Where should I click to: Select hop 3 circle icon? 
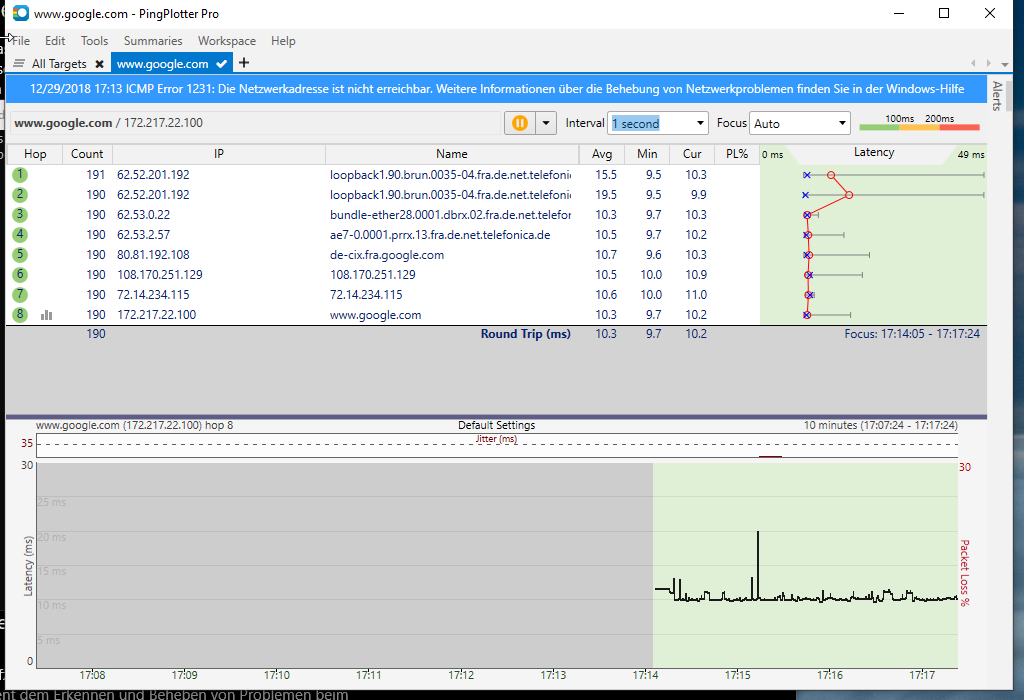20,214
